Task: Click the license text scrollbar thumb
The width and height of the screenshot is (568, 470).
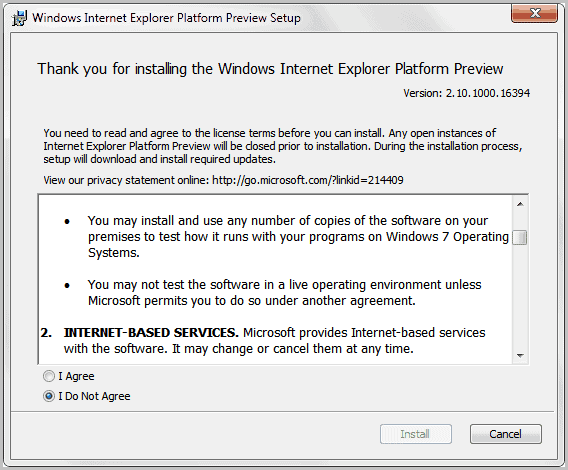Action: (x=520, y=238)
